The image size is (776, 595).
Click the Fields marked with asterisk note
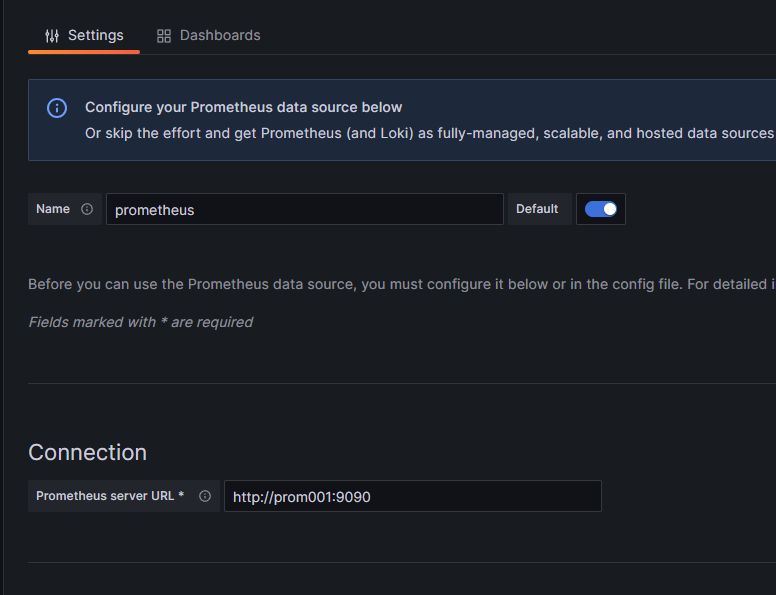(x=141, y=322)
